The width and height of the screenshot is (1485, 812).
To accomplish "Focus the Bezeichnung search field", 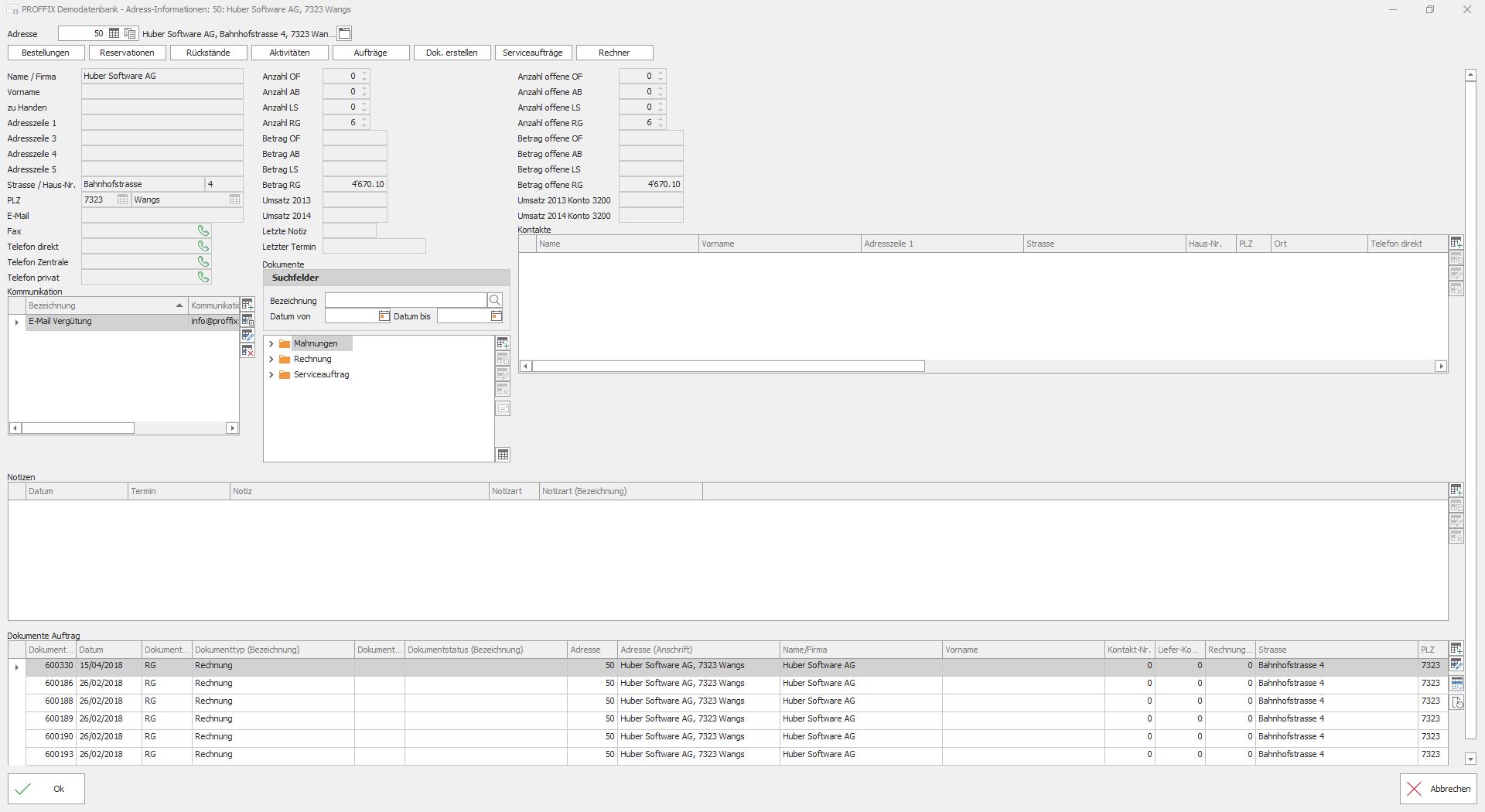I will [406, 300].
